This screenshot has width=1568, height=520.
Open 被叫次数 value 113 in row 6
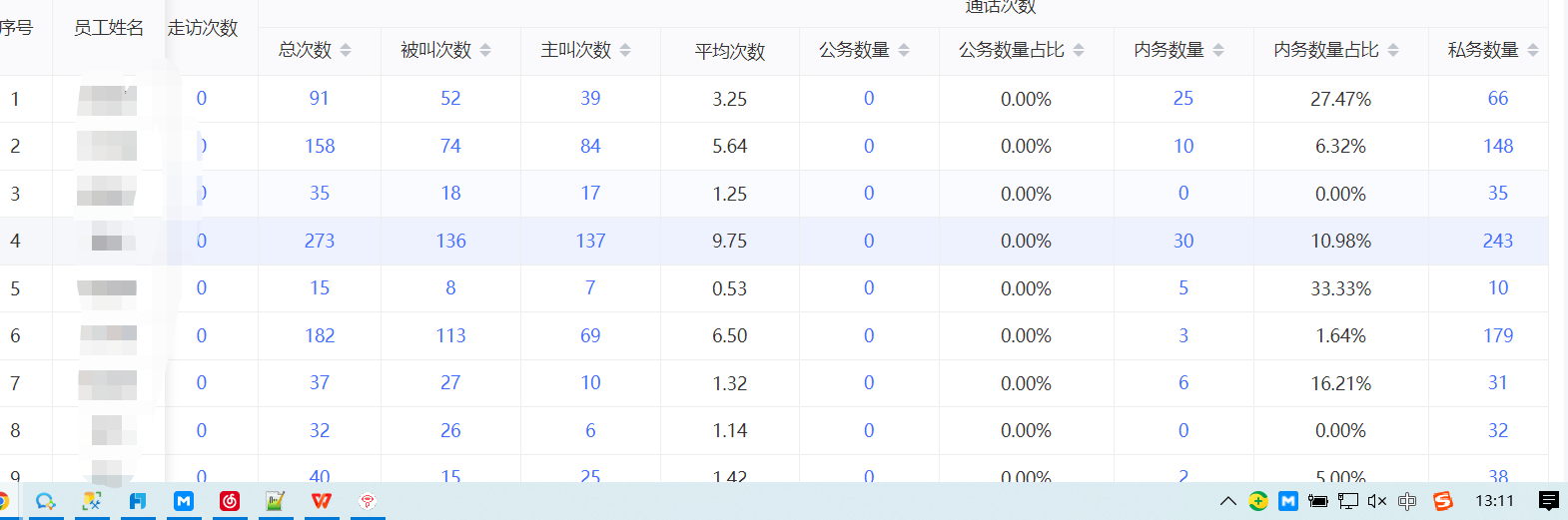[x=450, y=335]
